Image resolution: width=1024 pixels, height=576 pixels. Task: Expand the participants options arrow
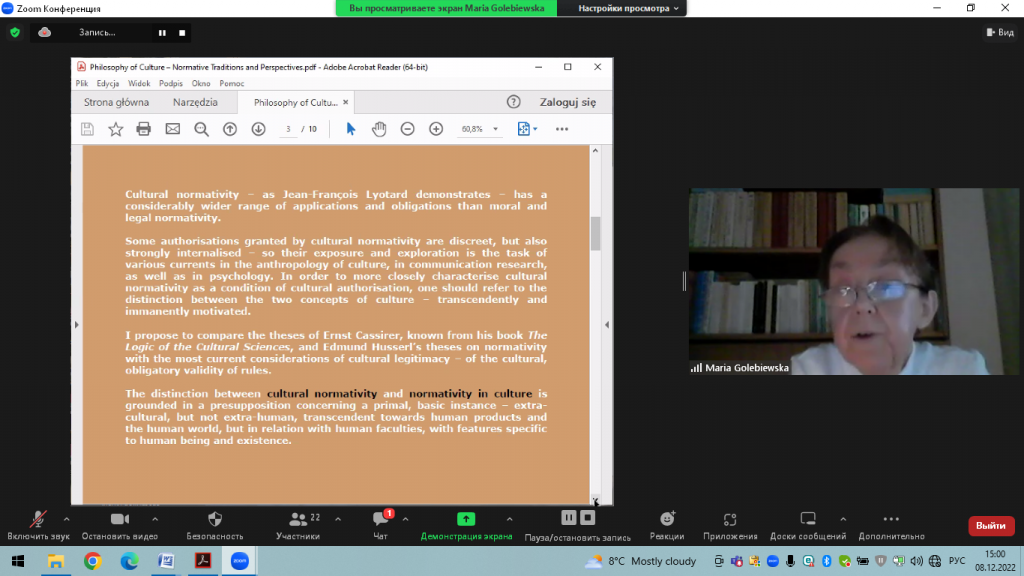pos(338,519)
